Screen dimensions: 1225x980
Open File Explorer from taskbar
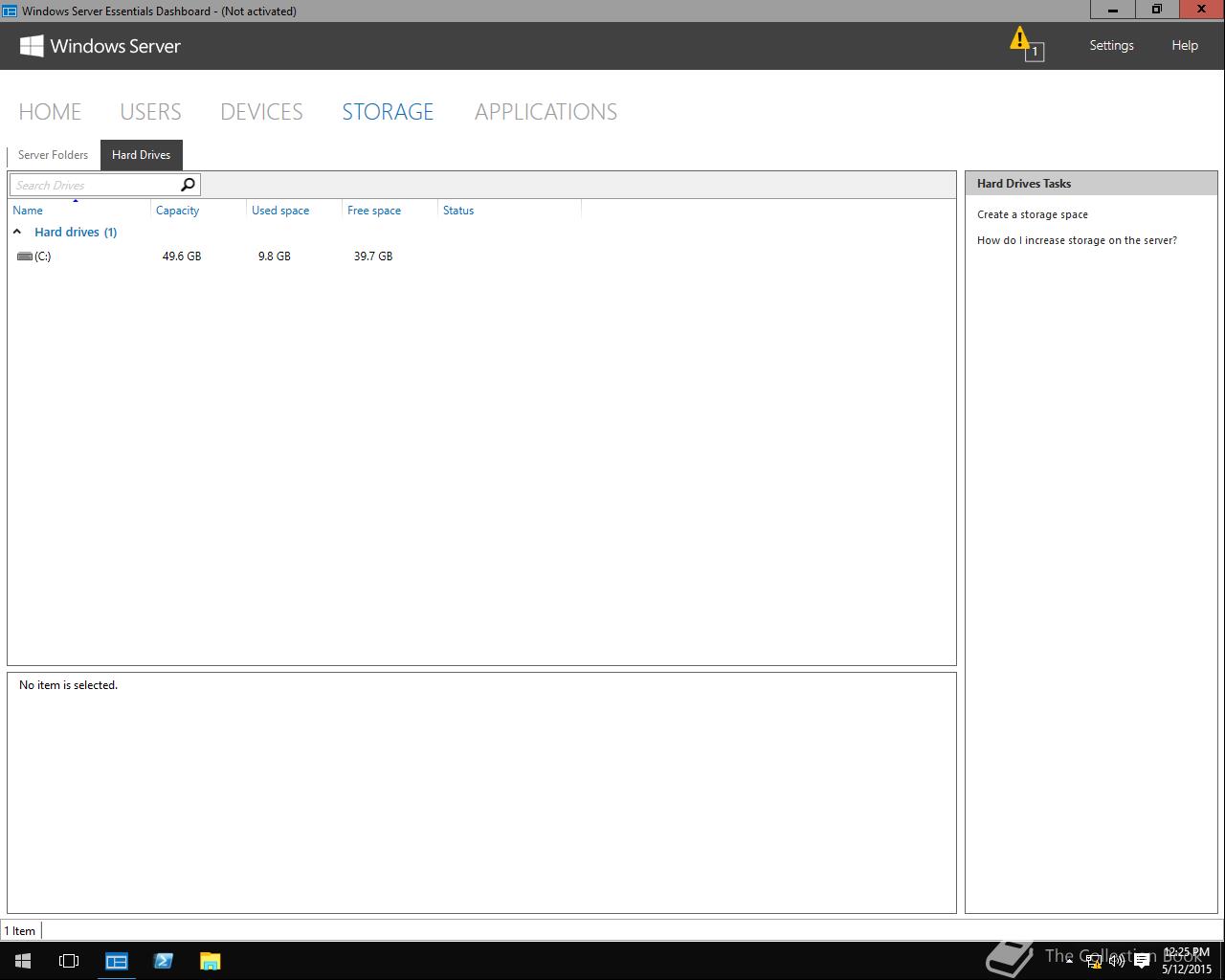pyautogui.click(x=210, y=961)
